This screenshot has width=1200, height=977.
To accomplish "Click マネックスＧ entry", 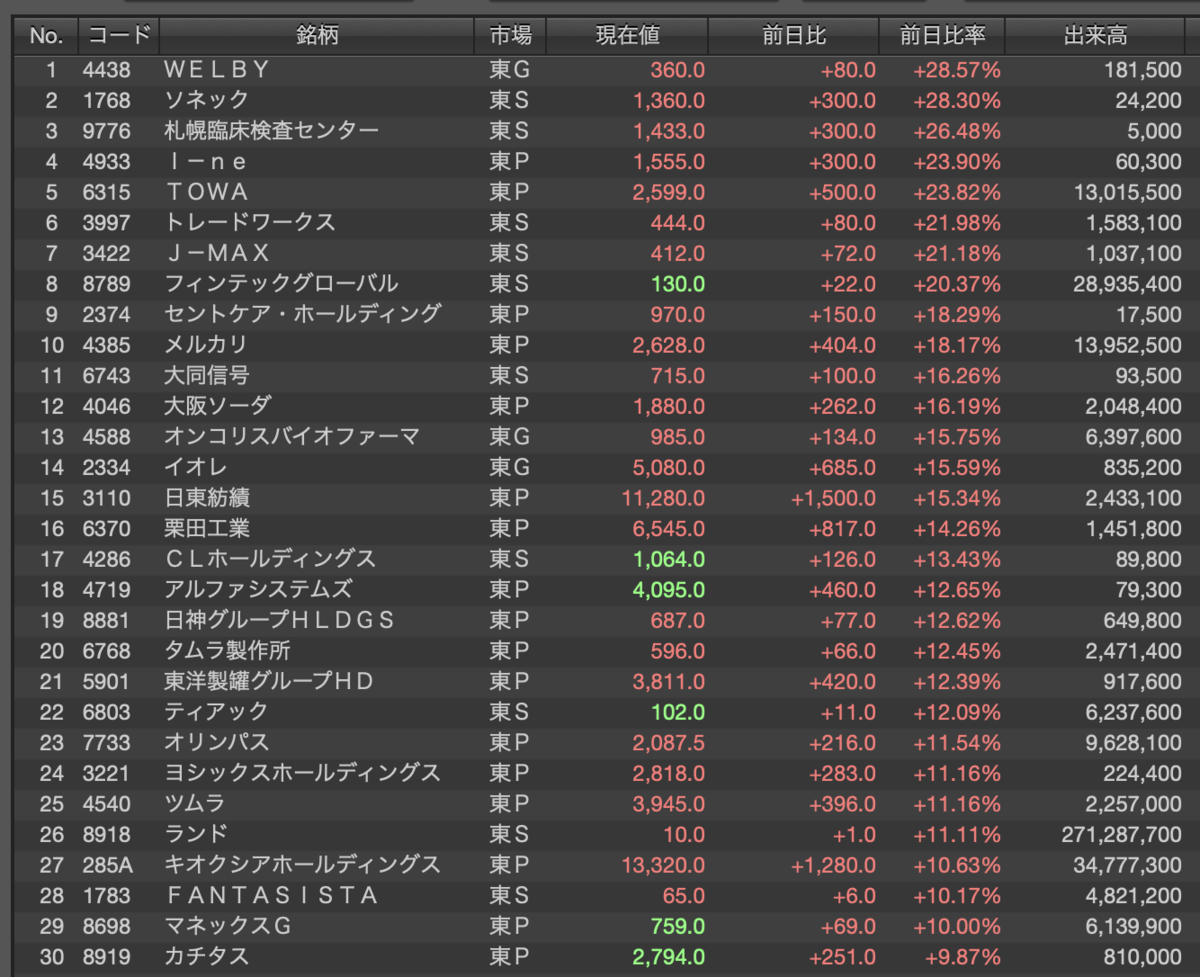I will (228, 925).
